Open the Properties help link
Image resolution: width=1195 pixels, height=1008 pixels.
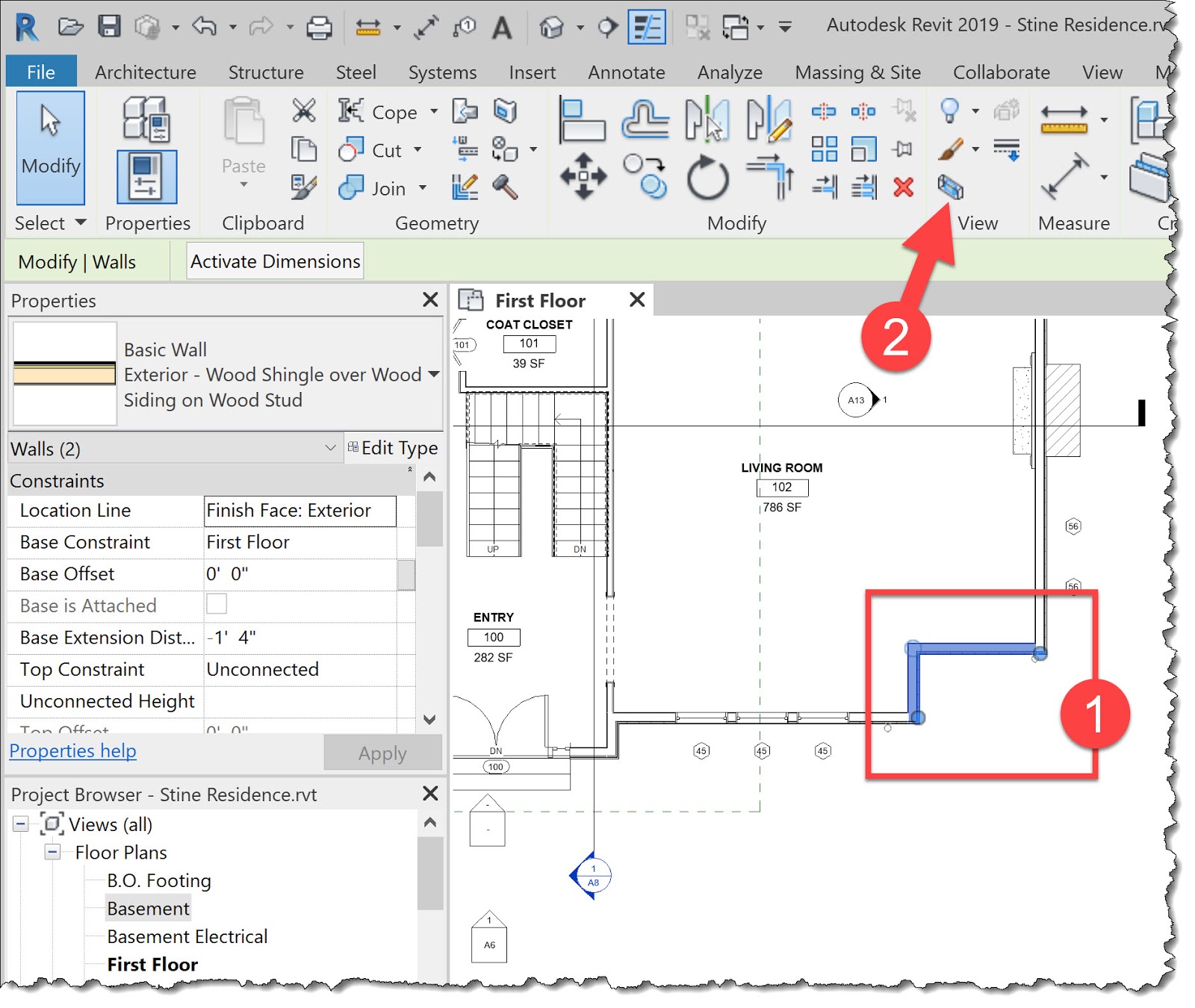tap(72, 751)
